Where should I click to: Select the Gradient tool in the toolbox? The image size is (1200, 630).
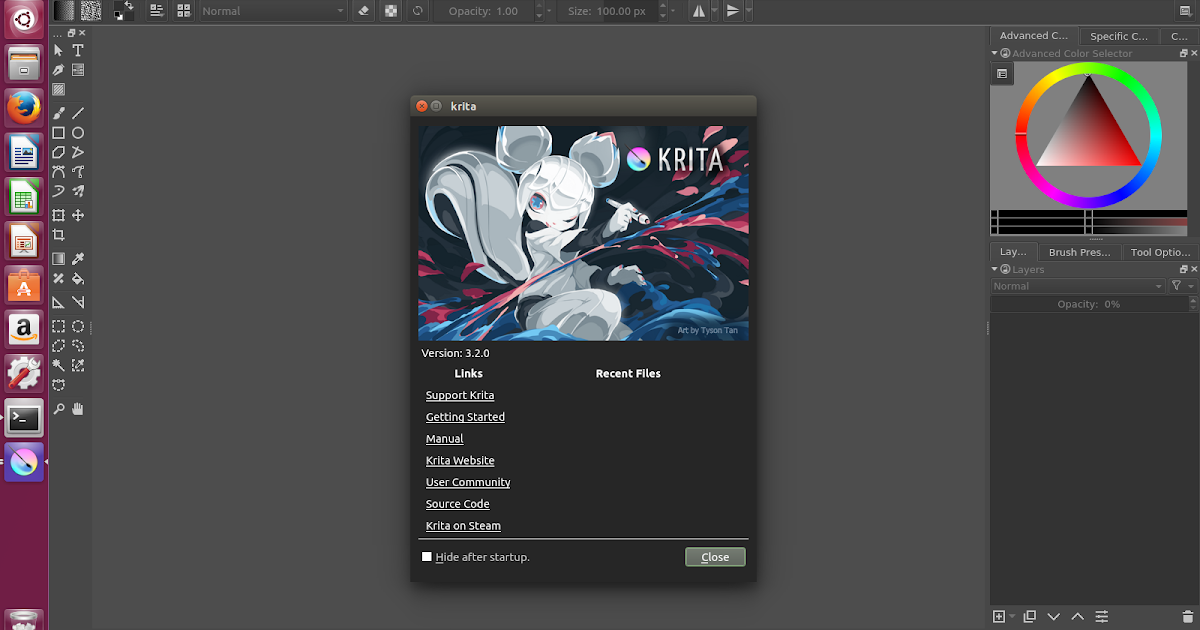pyautogui.click(x=59, y=259)
